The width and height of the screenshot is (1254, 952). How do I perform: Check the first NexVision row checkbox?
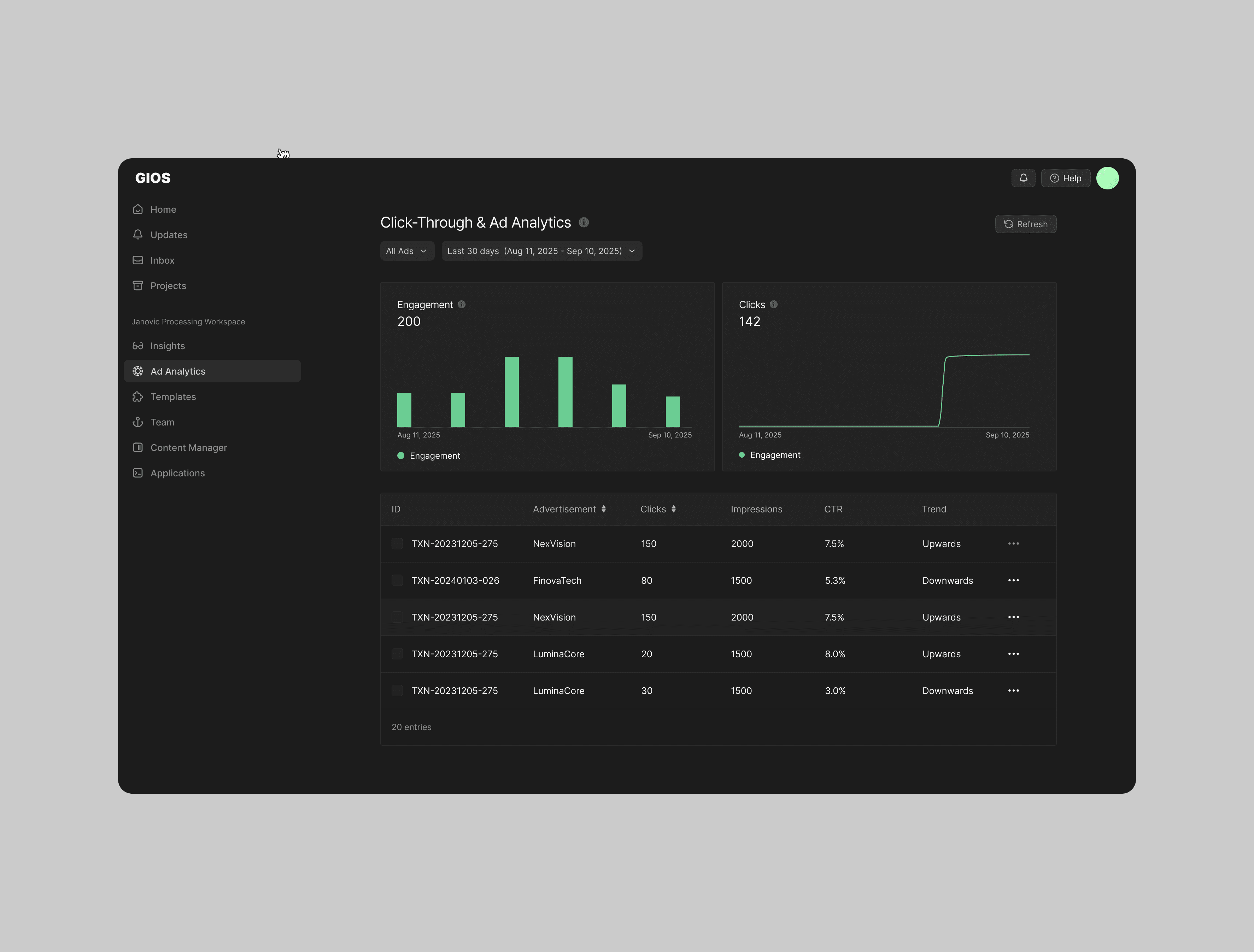pos(397,544)
